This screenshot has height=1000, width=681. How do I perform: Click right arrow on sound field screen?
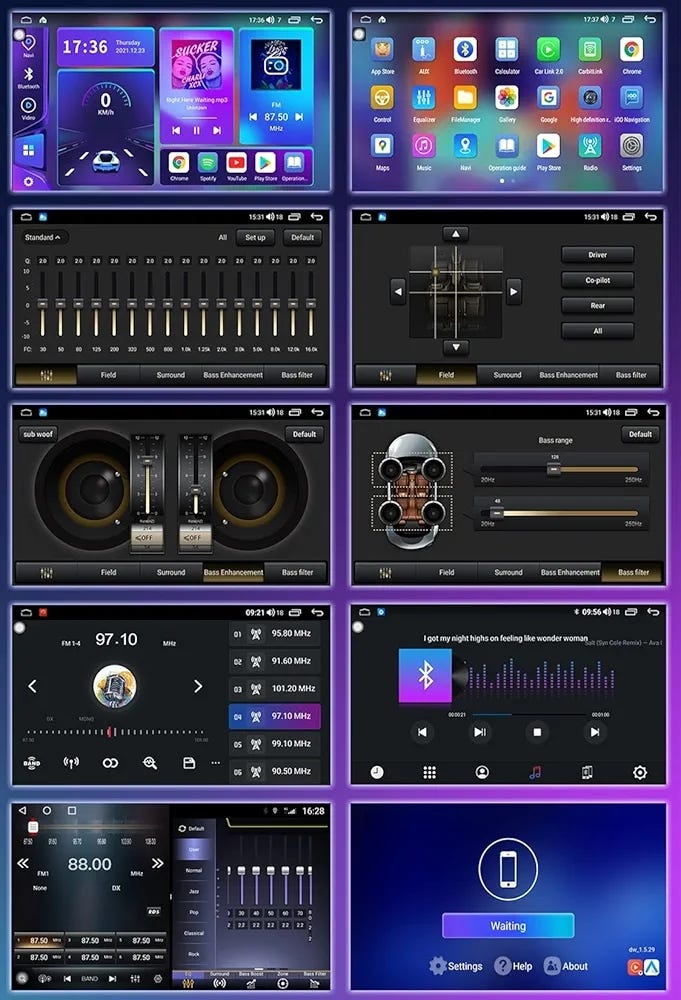point(513,291)
